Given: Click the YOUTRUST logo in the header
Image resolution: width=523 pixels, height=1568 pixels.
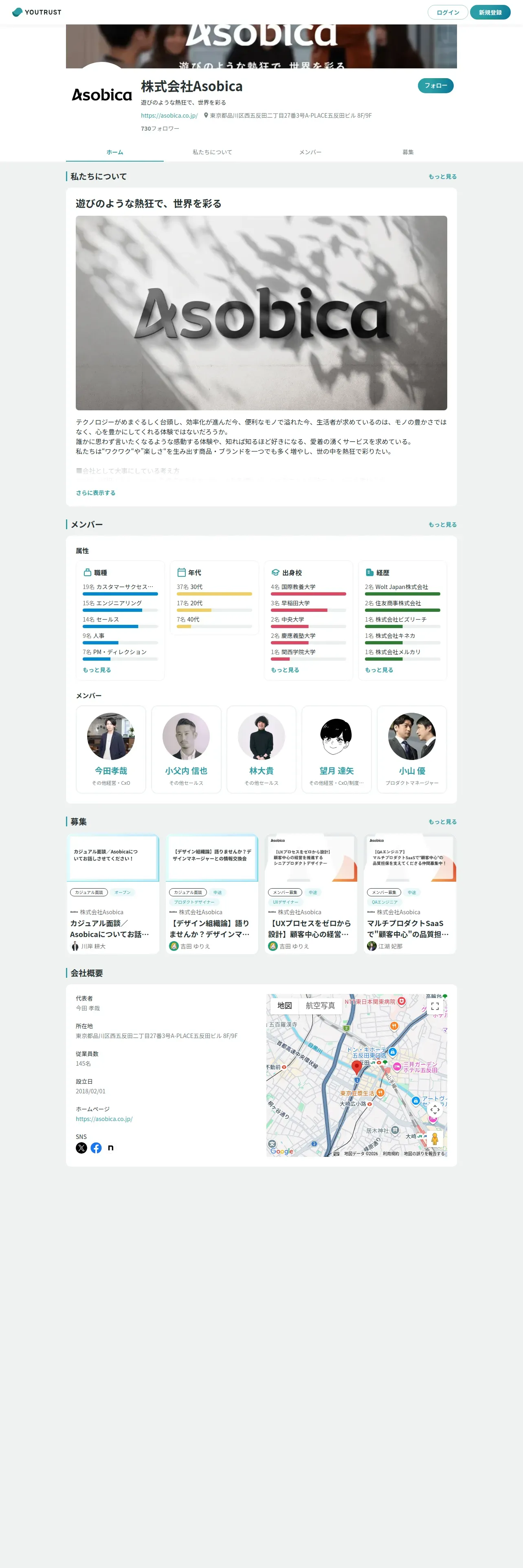Looking at the screenshot, I should pyautogui.click(x=37, y=12).
